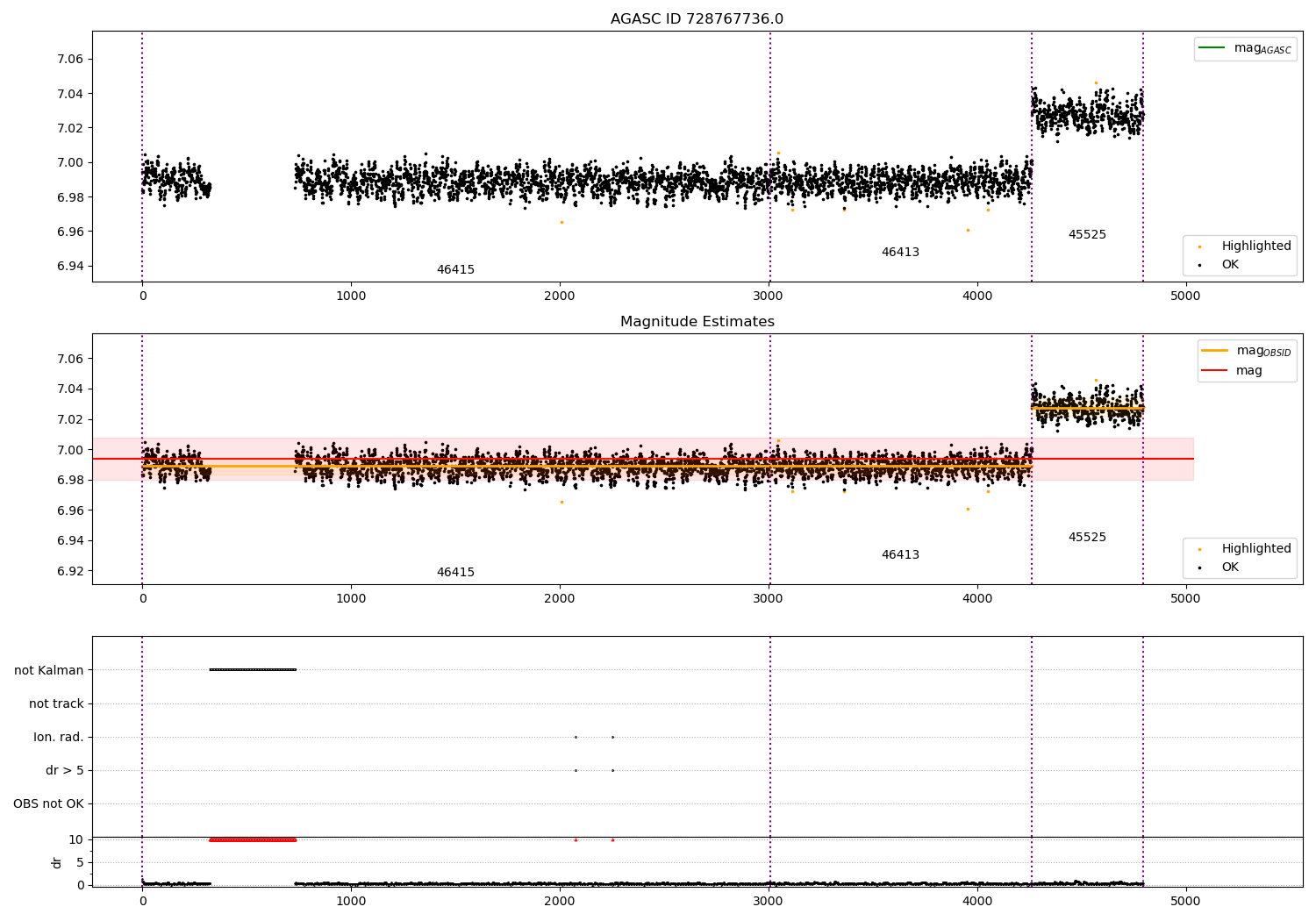The image size is (1316, 921).
Task: Click the dr > 5 dot near x 2075
Action: pos(576,770)
